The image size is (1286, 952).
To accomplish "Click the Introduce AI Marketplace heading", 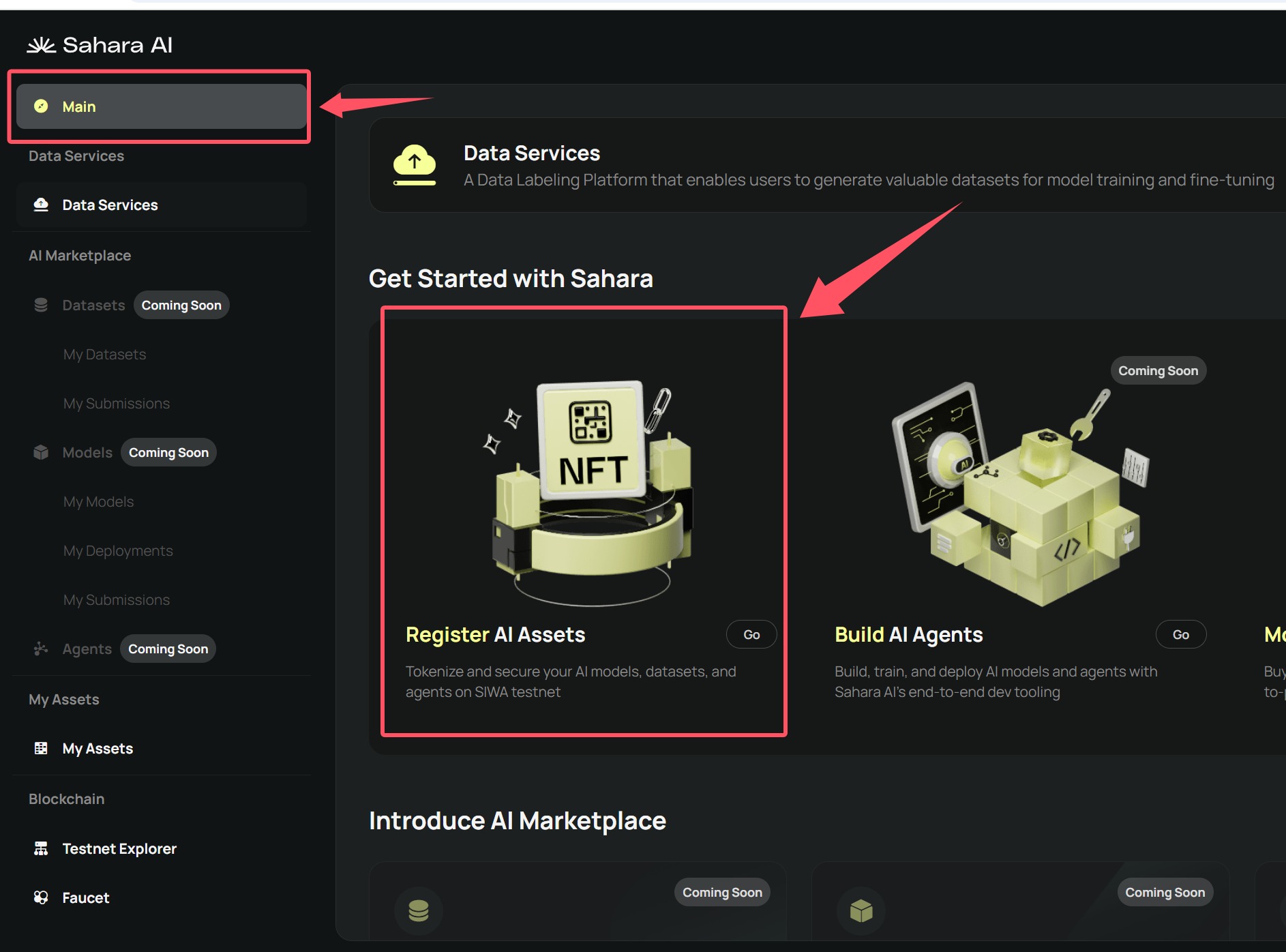I will click(x=518, y=820).
